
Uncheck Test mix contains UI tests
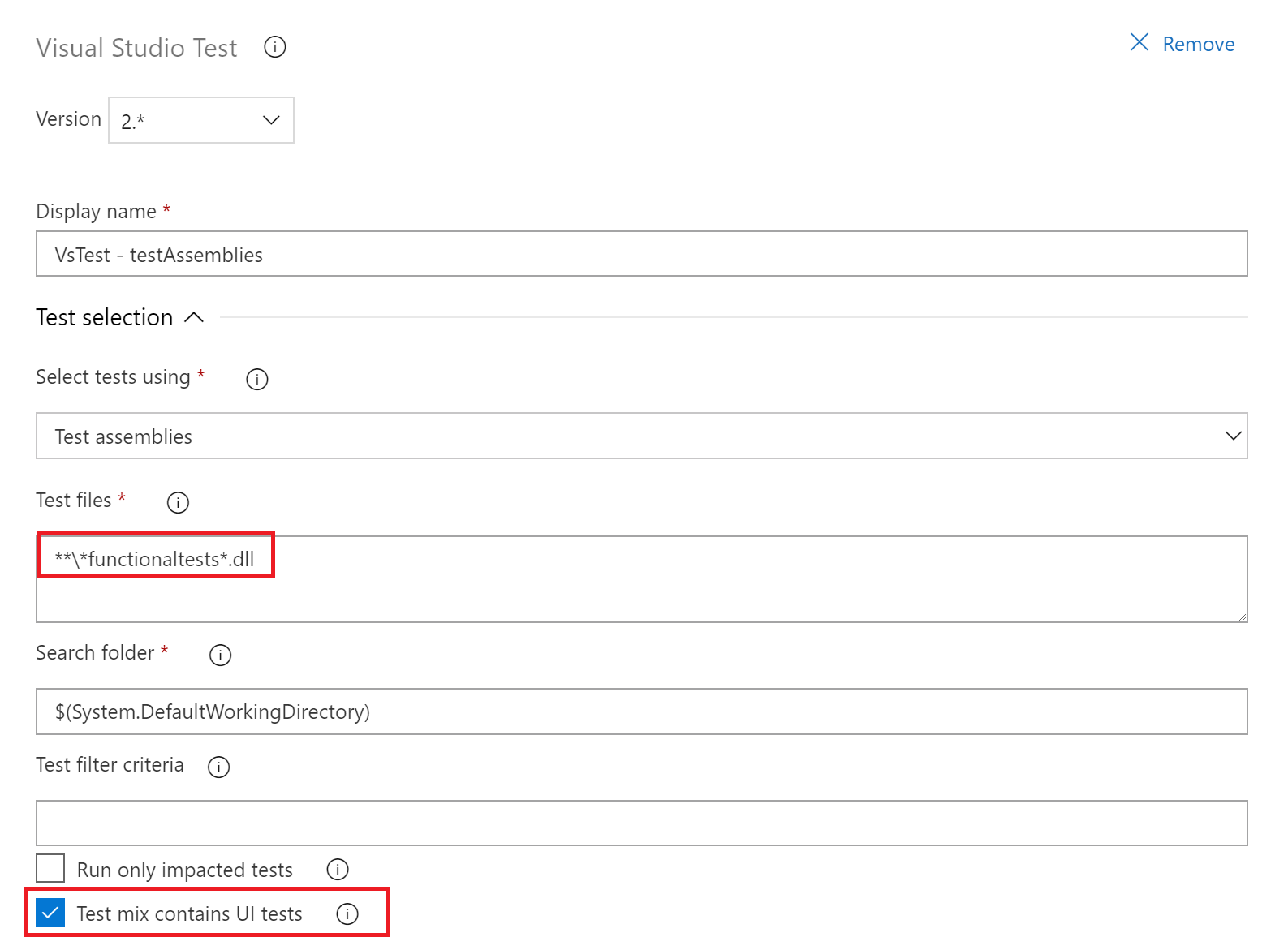[x=50, y=913]
